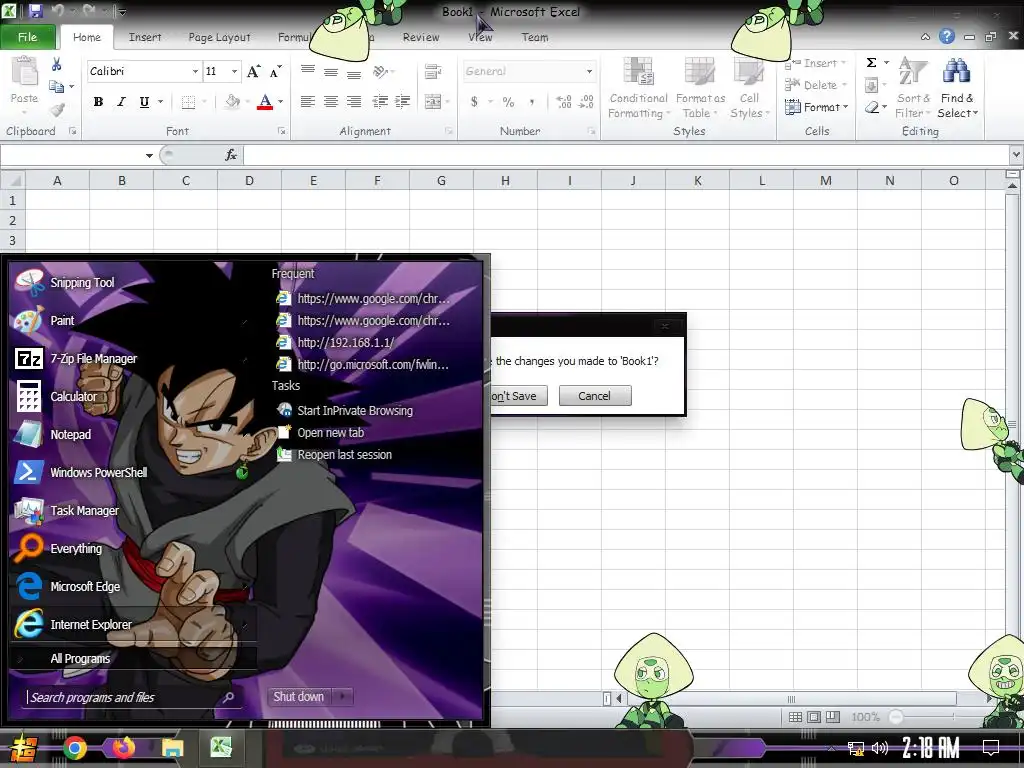Switch to the Page Layout tab

click(x=219, y=37)
